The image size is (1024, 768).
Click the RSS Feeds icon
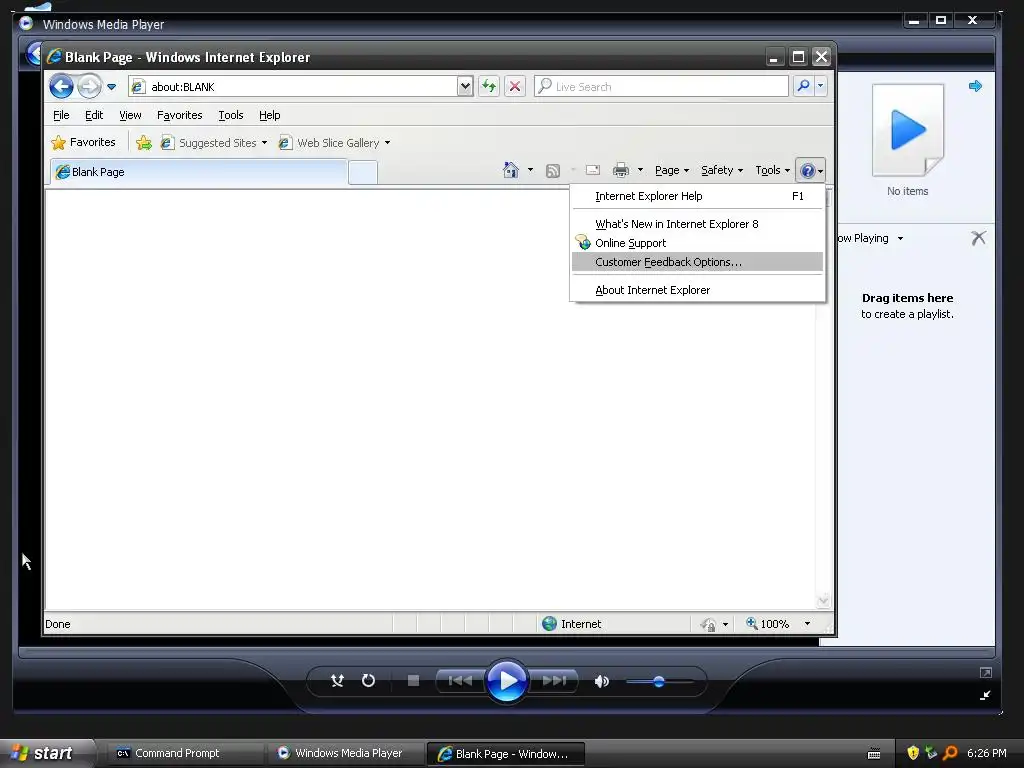[552, 170]
